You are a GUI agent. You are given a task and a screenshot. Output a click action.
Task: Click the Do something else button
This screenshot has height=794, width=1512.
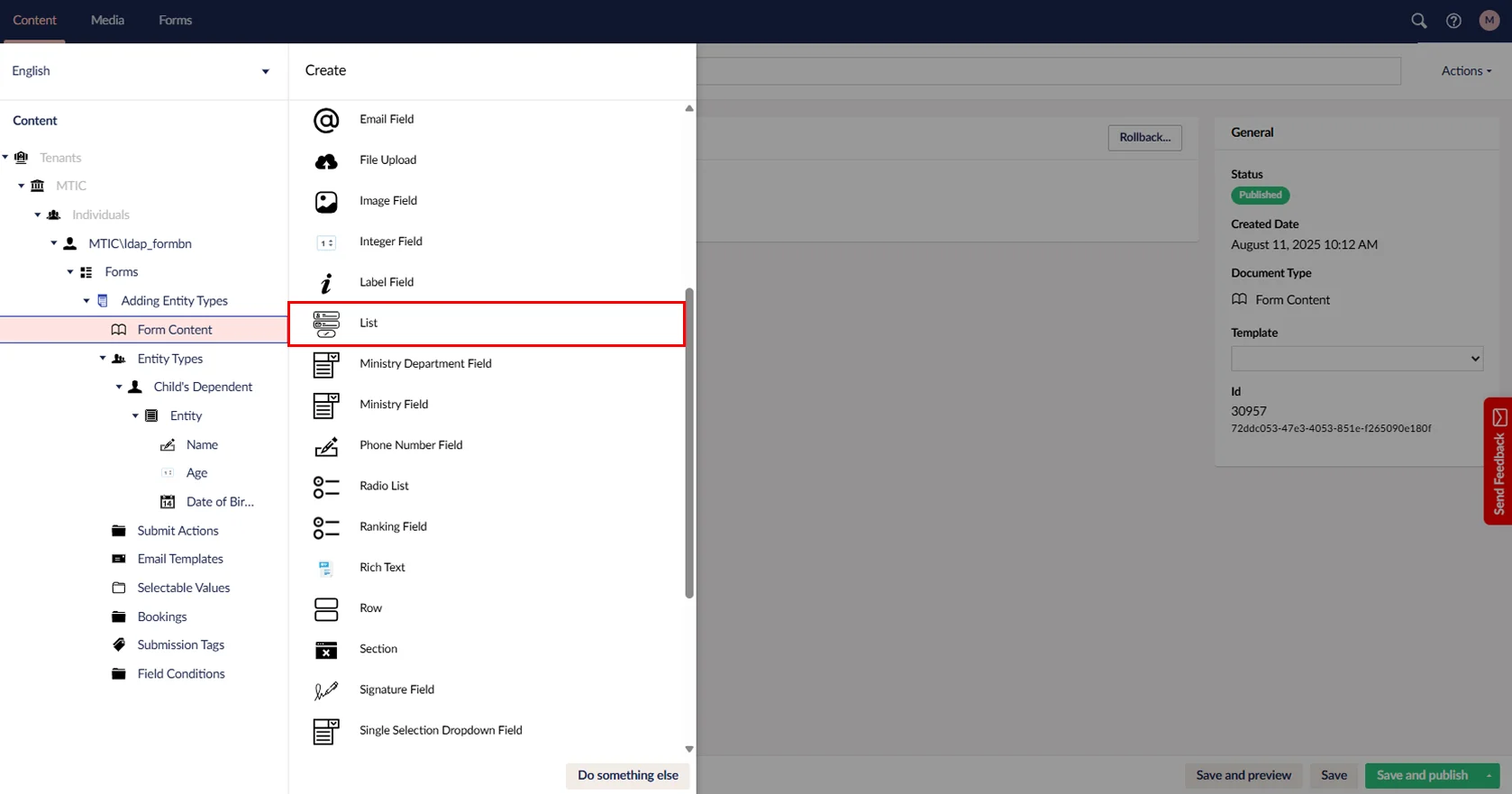(x=627, y=775)
